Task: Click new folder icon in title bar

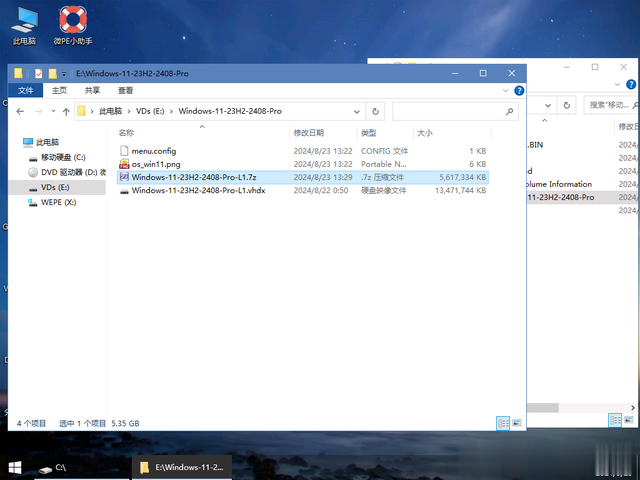Action: [x=52, y=73]
